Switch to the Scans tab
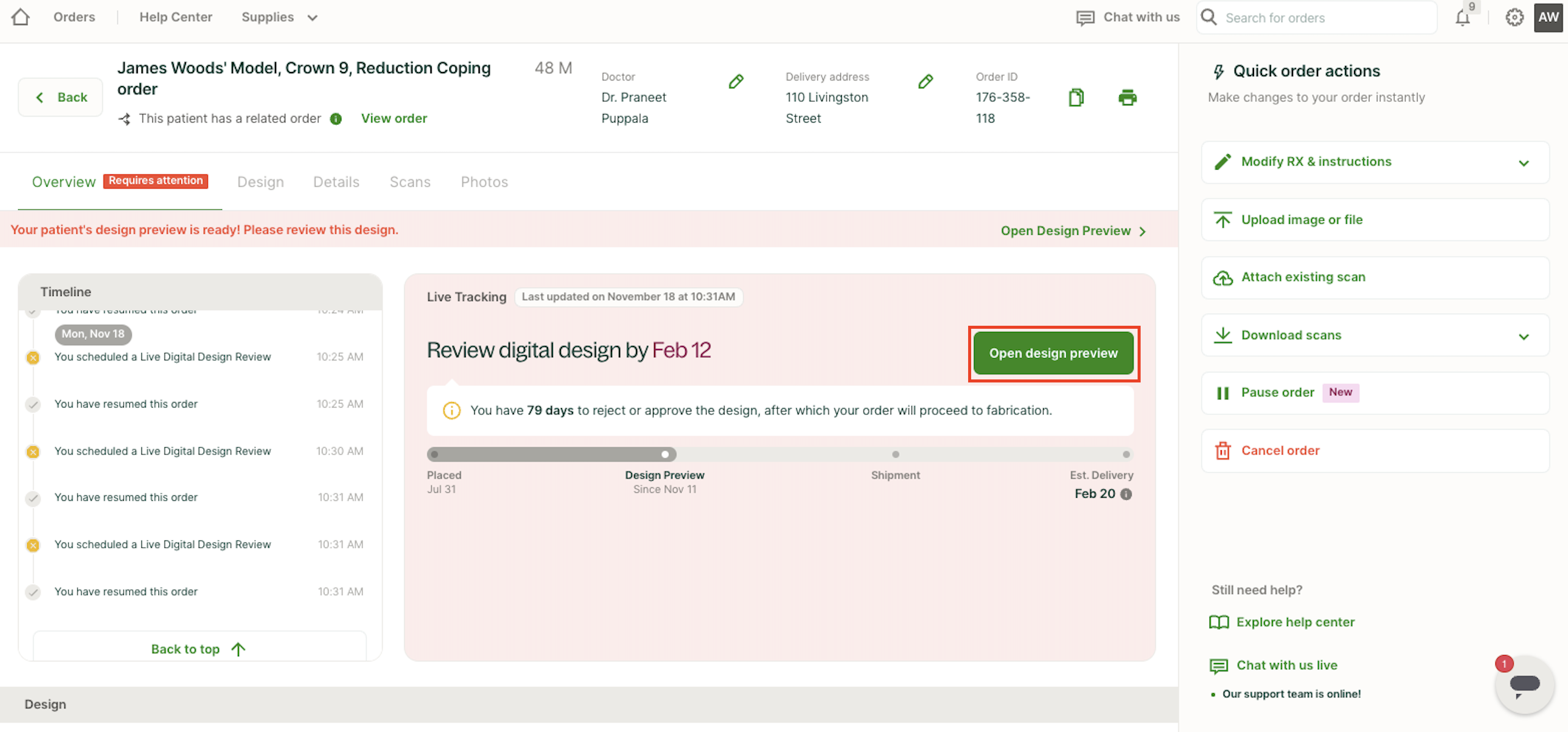 (x=410, y=182)
